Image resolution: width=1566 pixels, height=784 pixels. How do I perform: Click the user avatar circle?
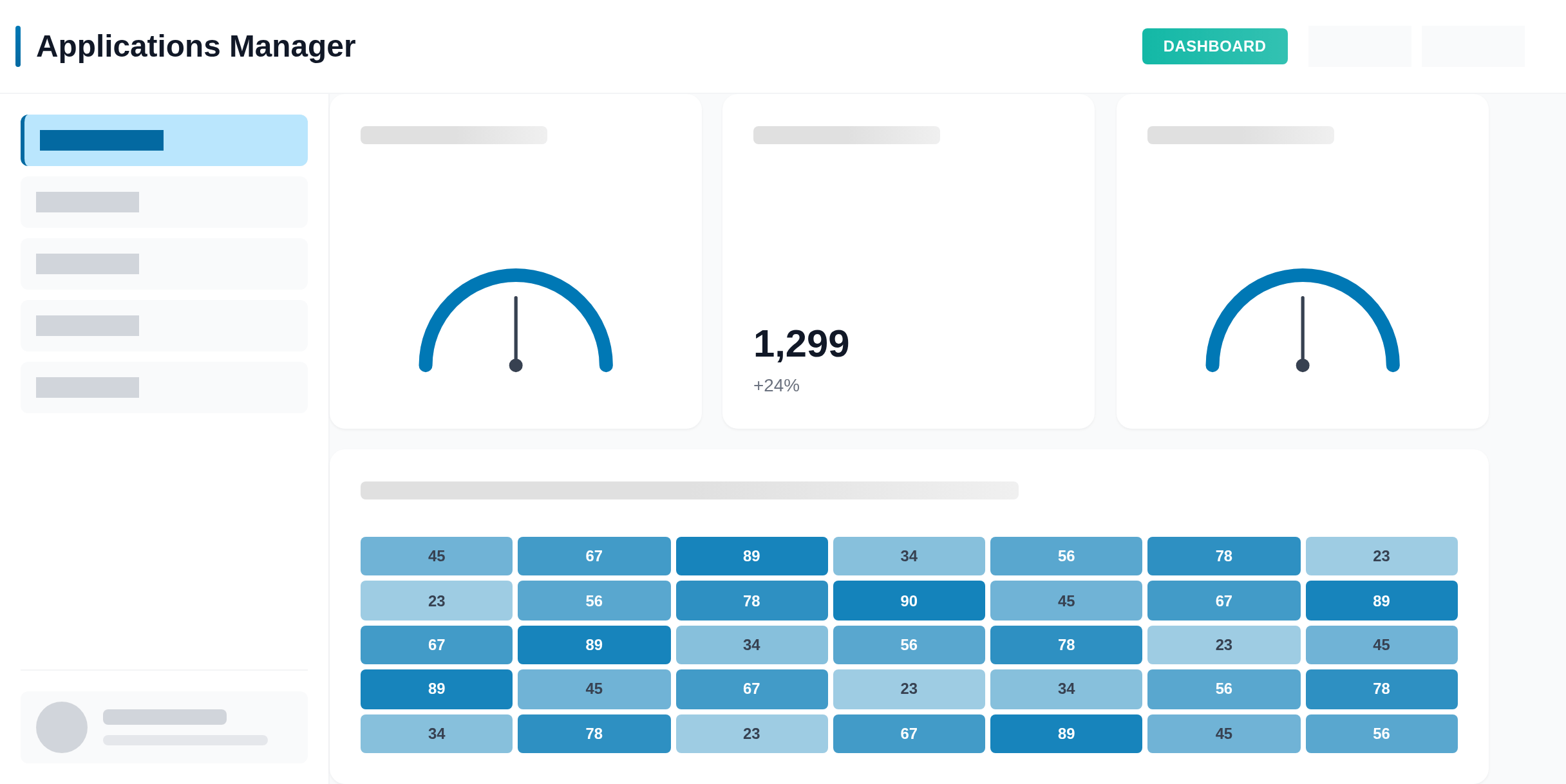point(62,727)
